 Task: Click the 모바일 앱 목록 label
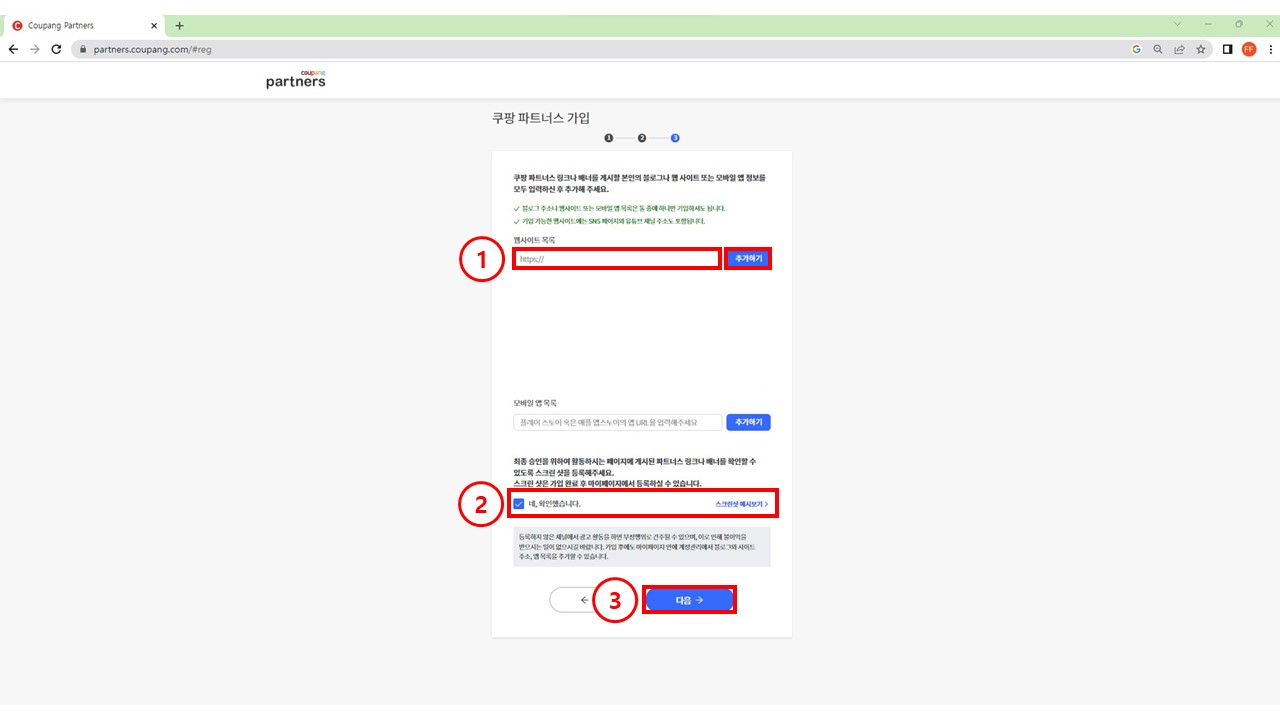(535, 404)
